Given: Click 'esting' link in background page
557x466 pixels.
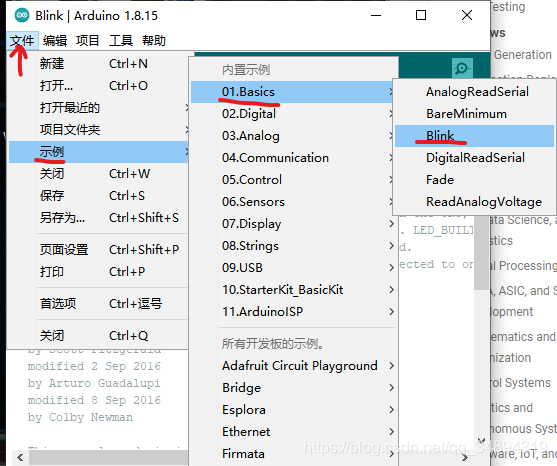Looking at the screenshot, I should (508, 7).
